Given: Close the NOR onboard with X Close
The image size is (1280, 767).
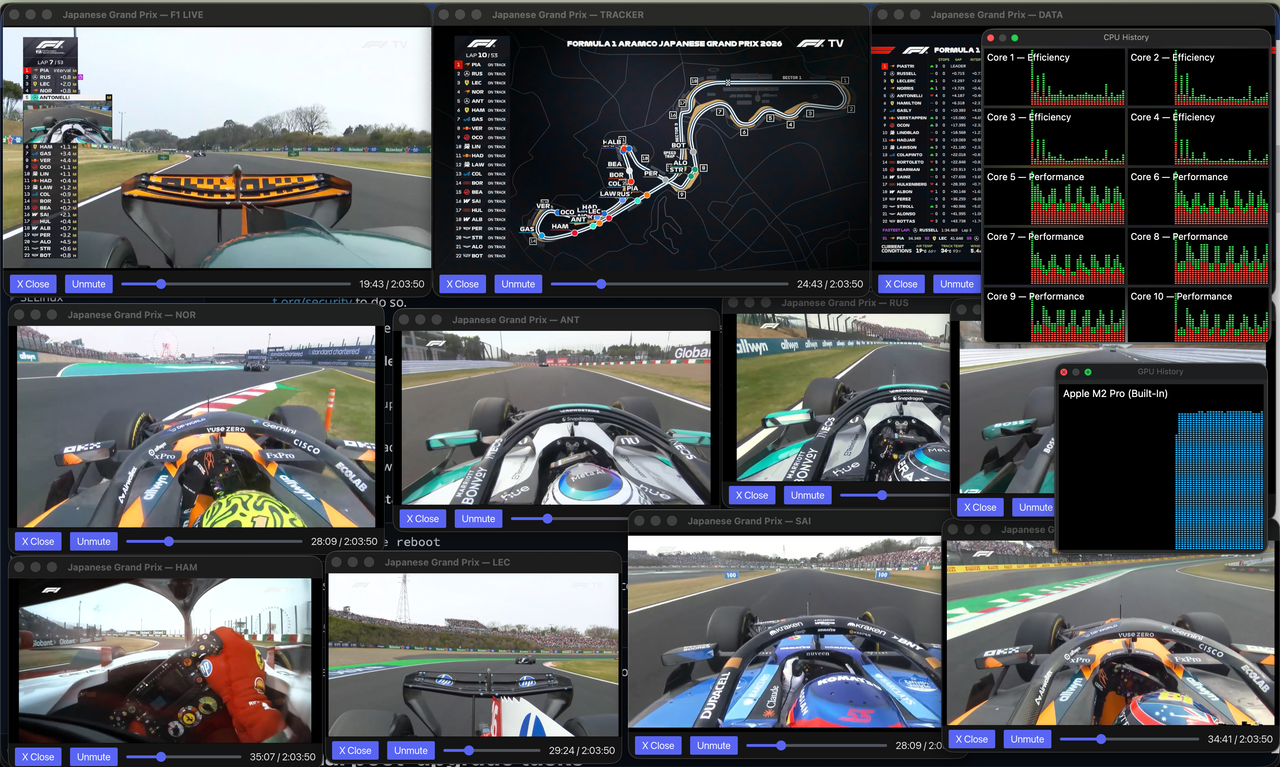Looking at the screenshot, I should point(38,541).
